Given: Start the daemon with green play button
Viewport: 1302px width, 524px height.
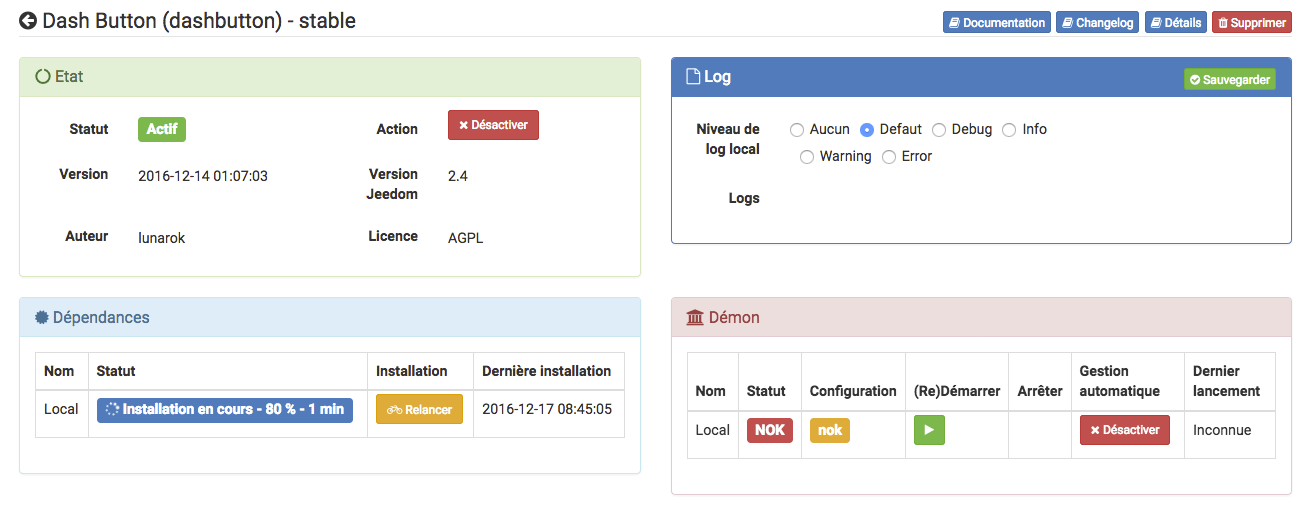Looking at the screenshot, I should pos(929,430).
